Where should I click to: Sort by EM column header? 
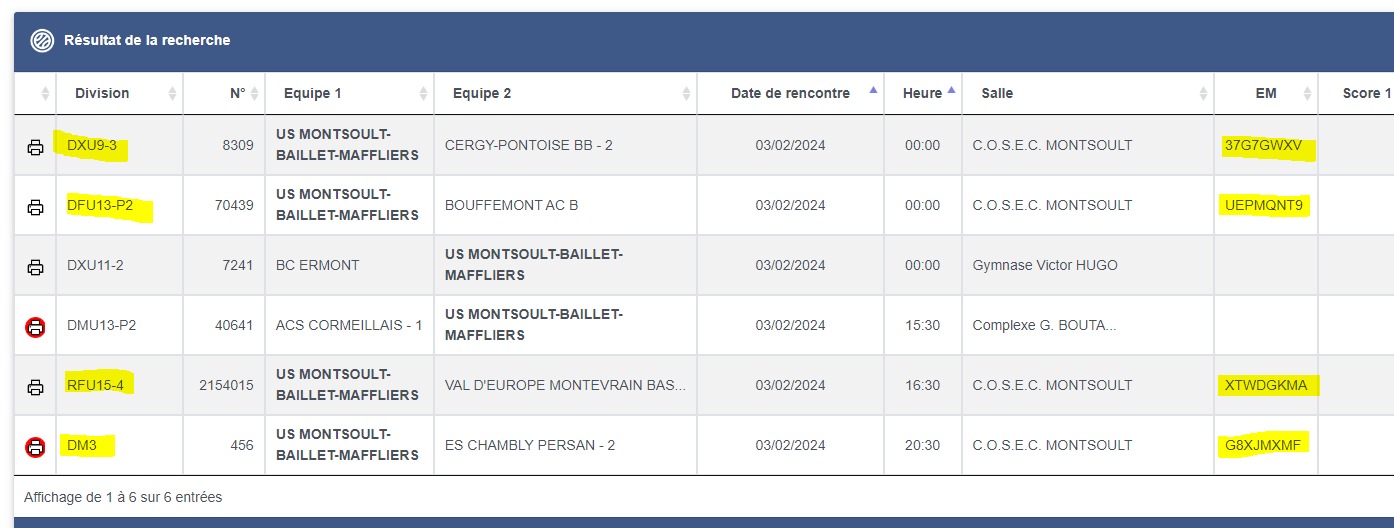(1266, 93)
